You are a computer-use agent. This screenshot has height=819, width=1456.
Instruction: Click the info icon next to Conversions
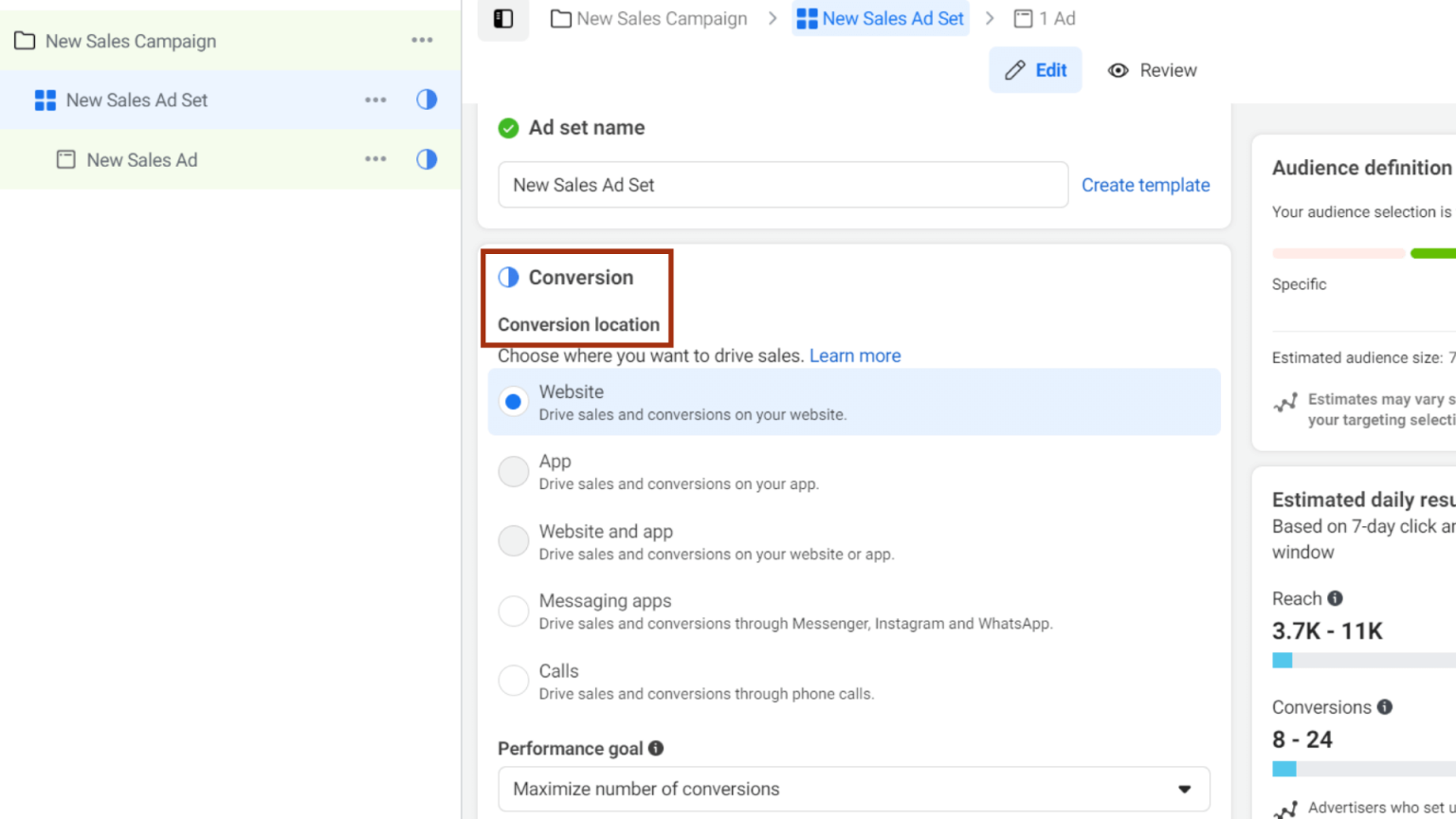pos(1384,706)
